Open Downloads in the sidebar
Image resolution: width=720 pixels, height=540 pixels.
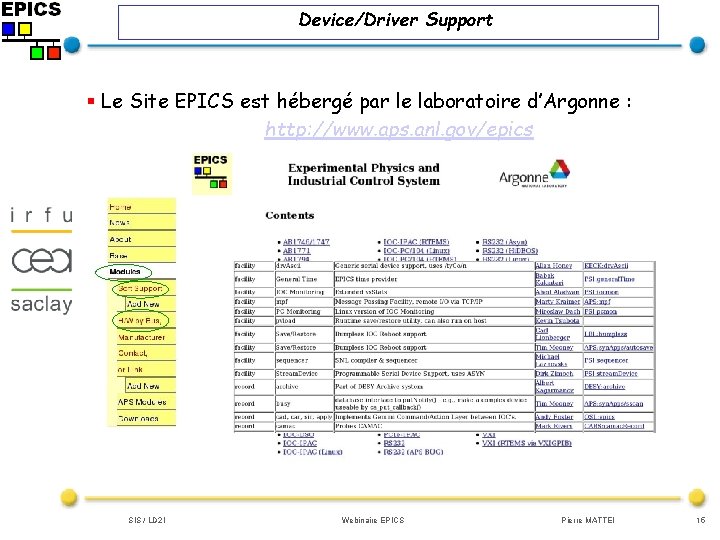click(x=138, y=418)
